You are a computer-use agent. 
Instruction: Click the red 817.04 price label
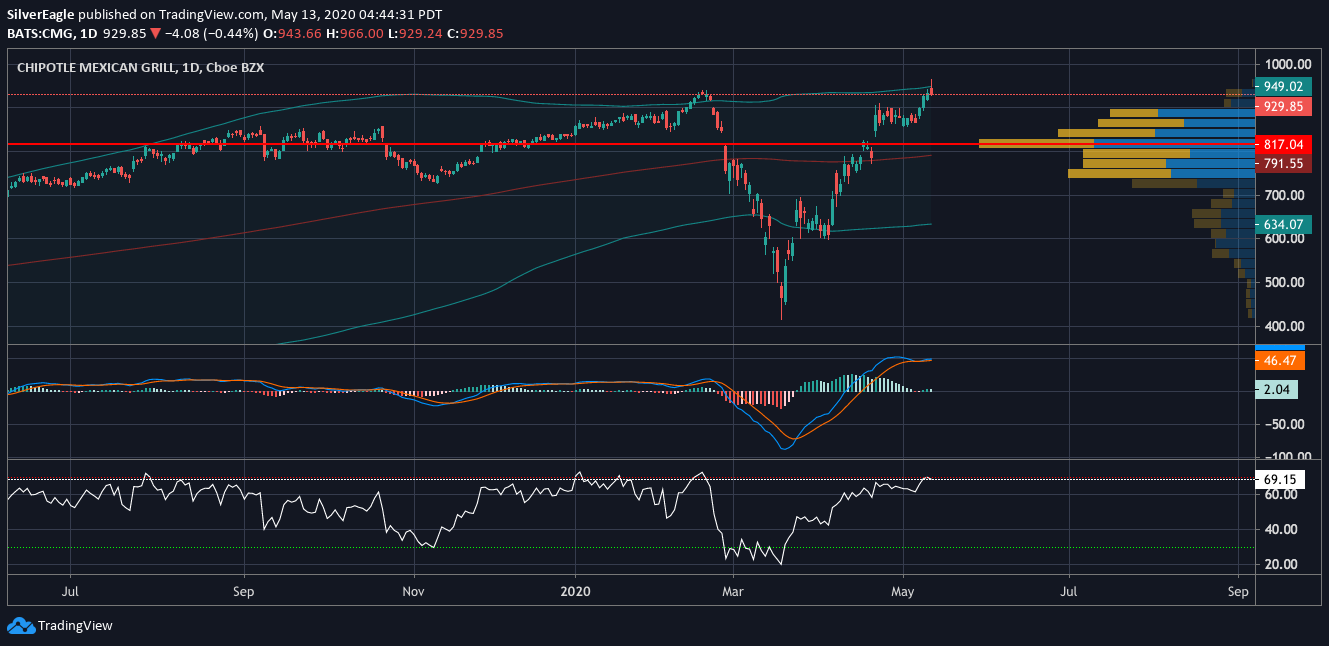1283,144
